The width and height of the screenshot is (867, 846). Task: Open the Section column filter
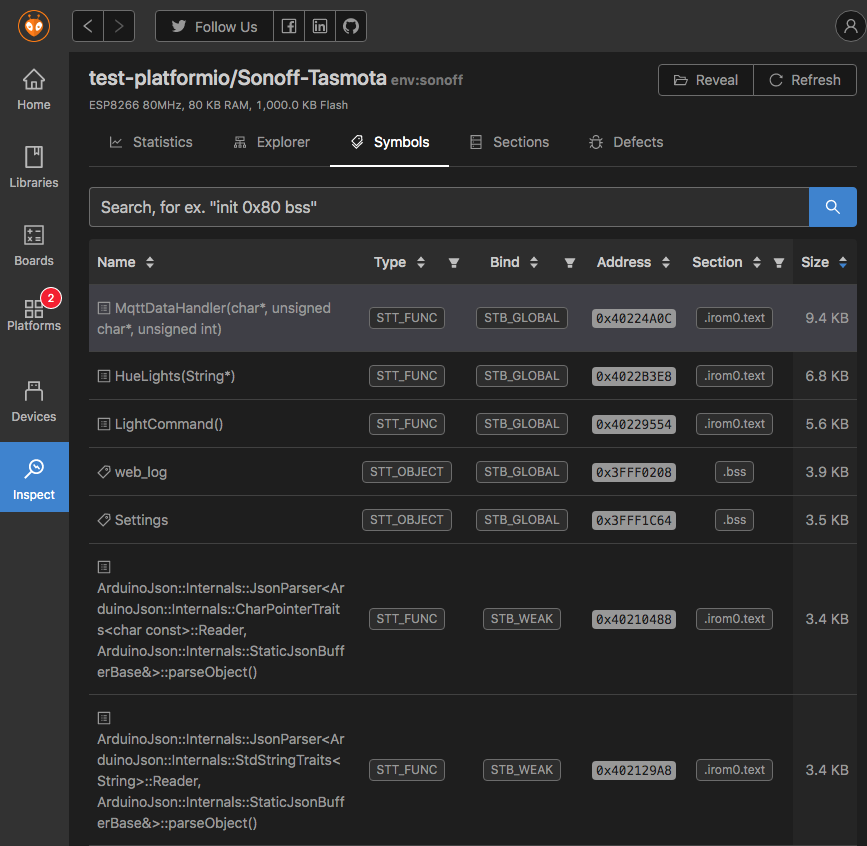click(x=779, y=263)
